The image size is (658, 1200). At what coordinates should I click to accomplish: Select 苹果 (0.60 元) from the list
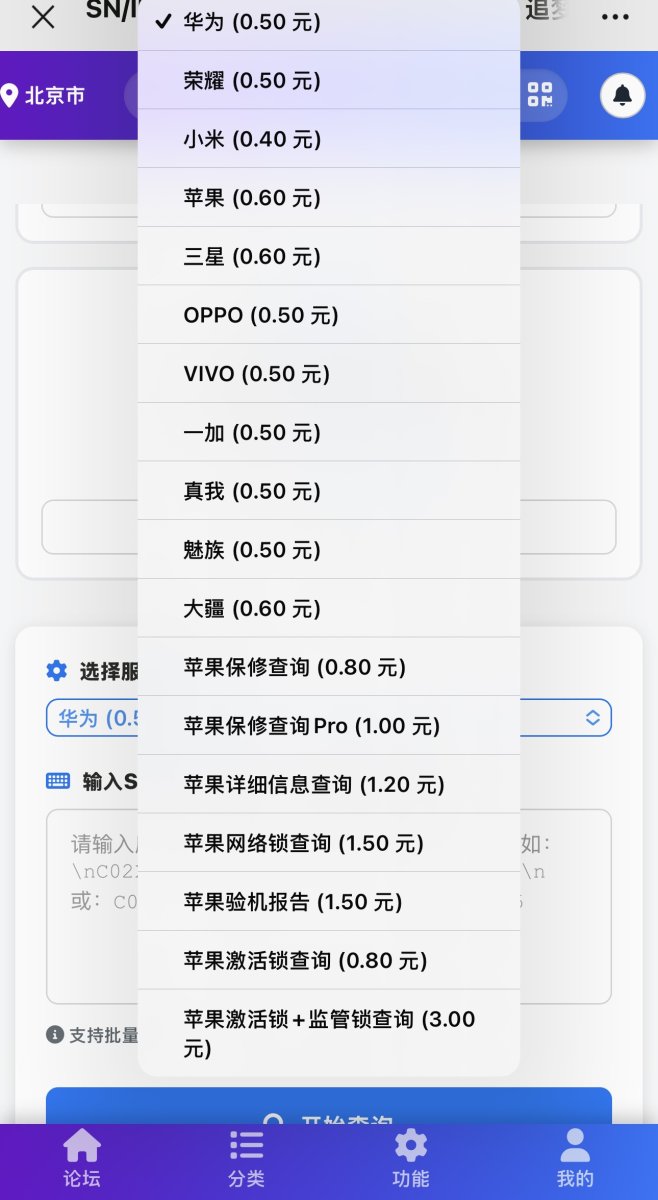pos(252,199)
